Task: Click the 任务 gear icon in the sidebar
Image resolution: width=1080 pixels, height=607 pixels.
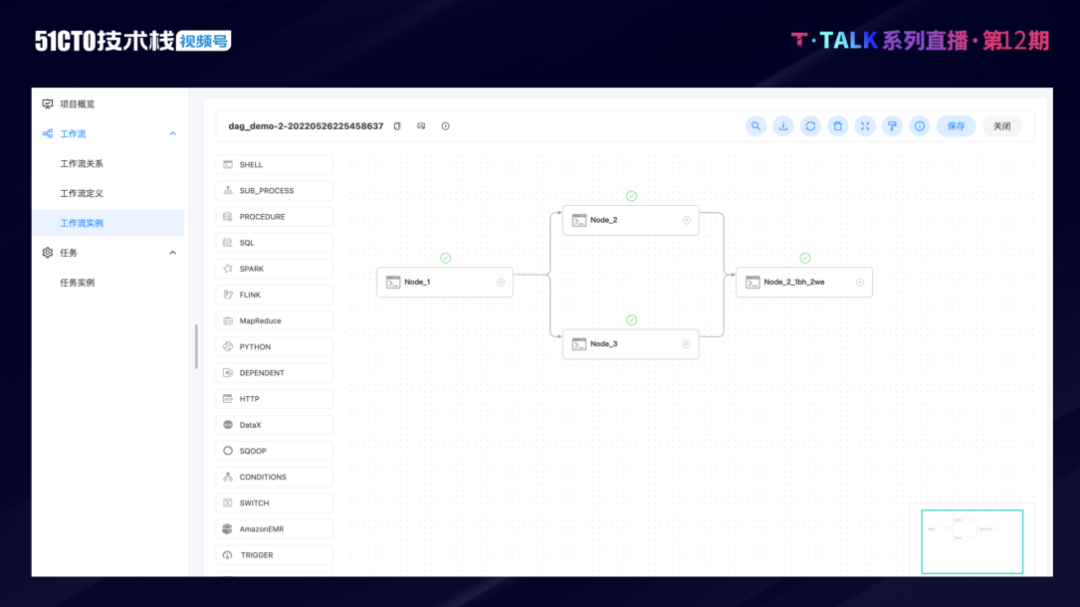Action: tap(48, 253)
